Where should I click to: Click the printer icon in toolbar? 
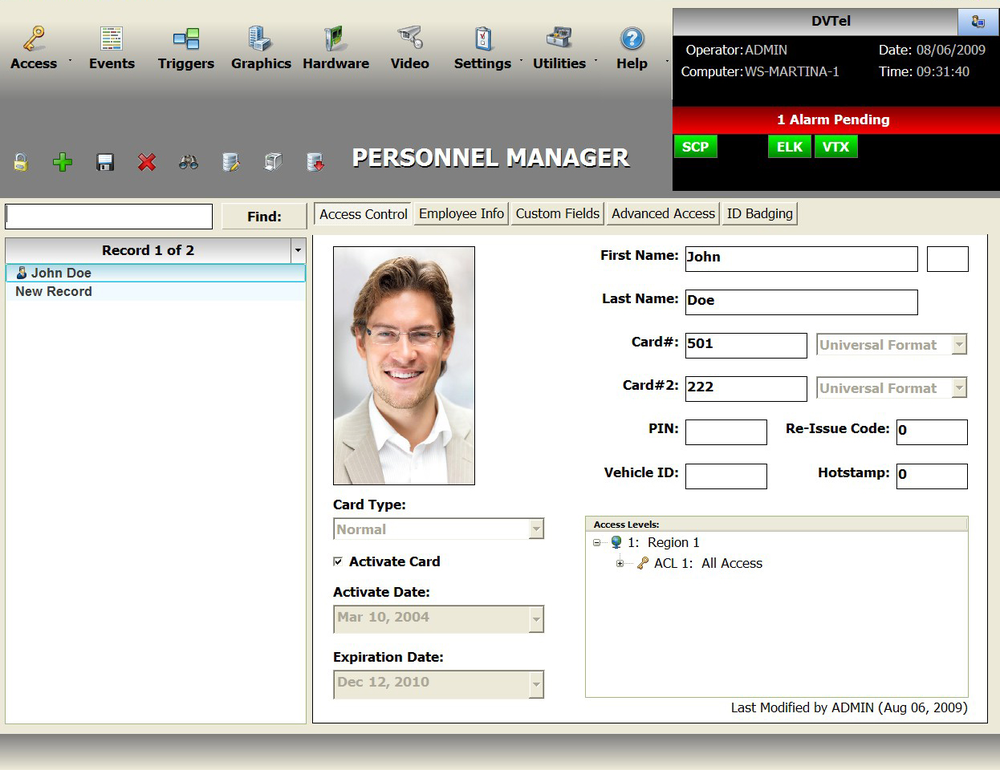pos(273,162)
